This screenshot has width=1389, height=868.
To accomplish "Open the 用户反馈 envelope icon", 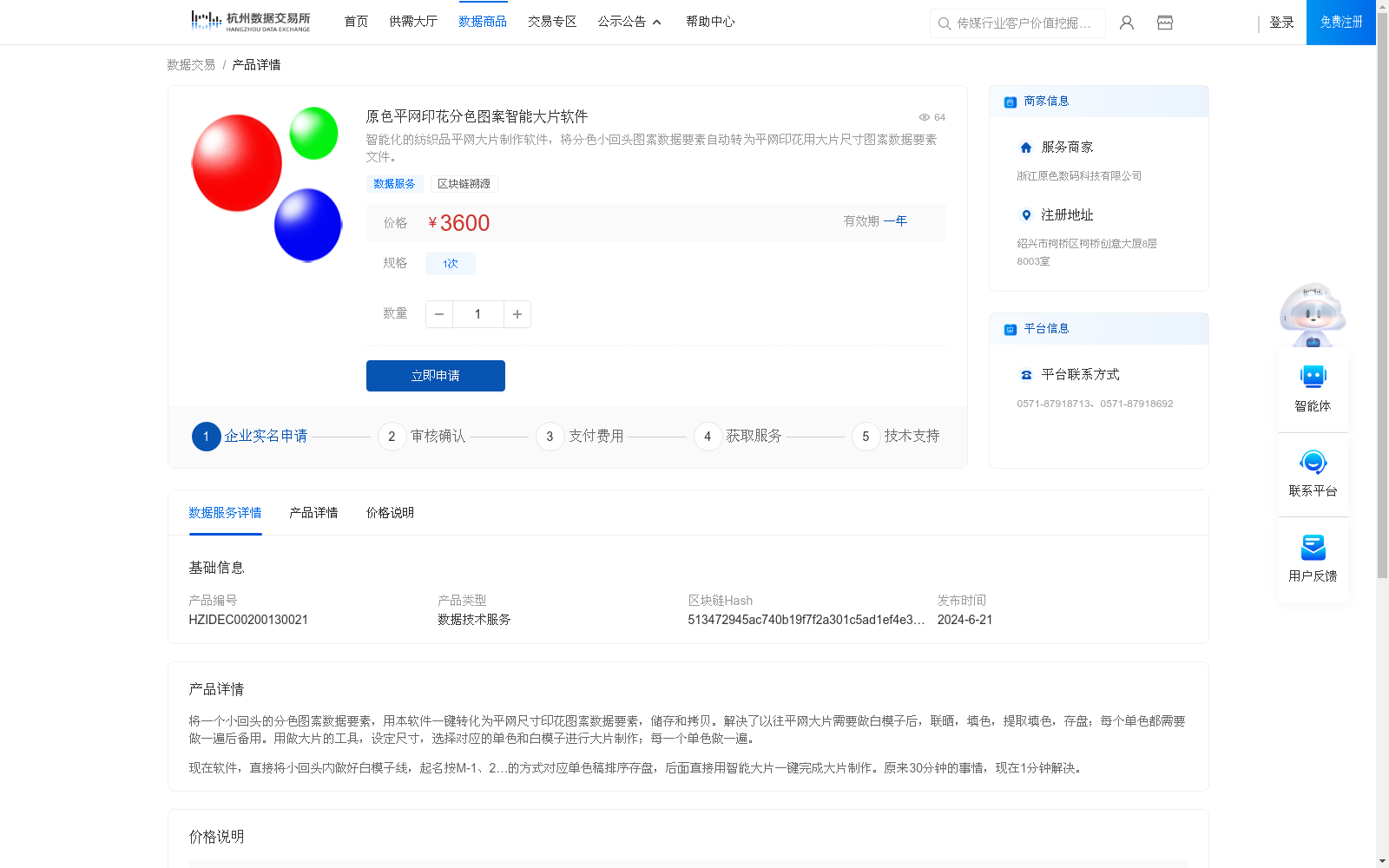I will [x=1313, y=547].
